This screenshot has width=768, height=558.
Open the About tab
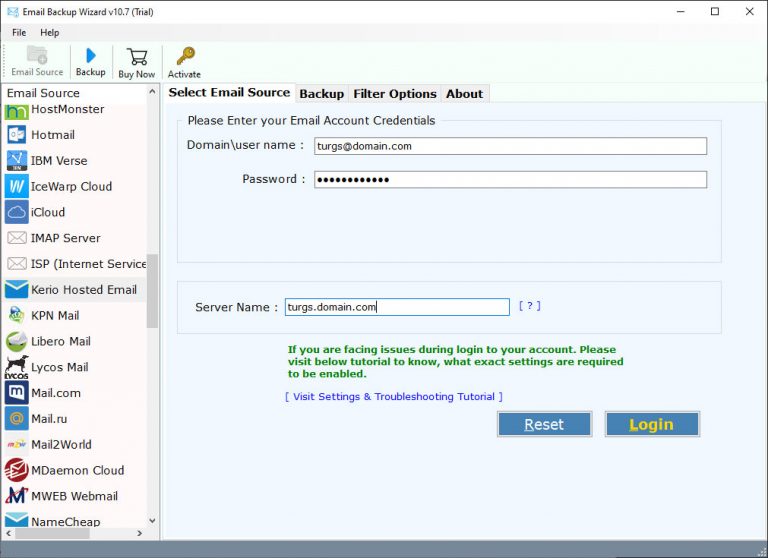tap(464, 94)
